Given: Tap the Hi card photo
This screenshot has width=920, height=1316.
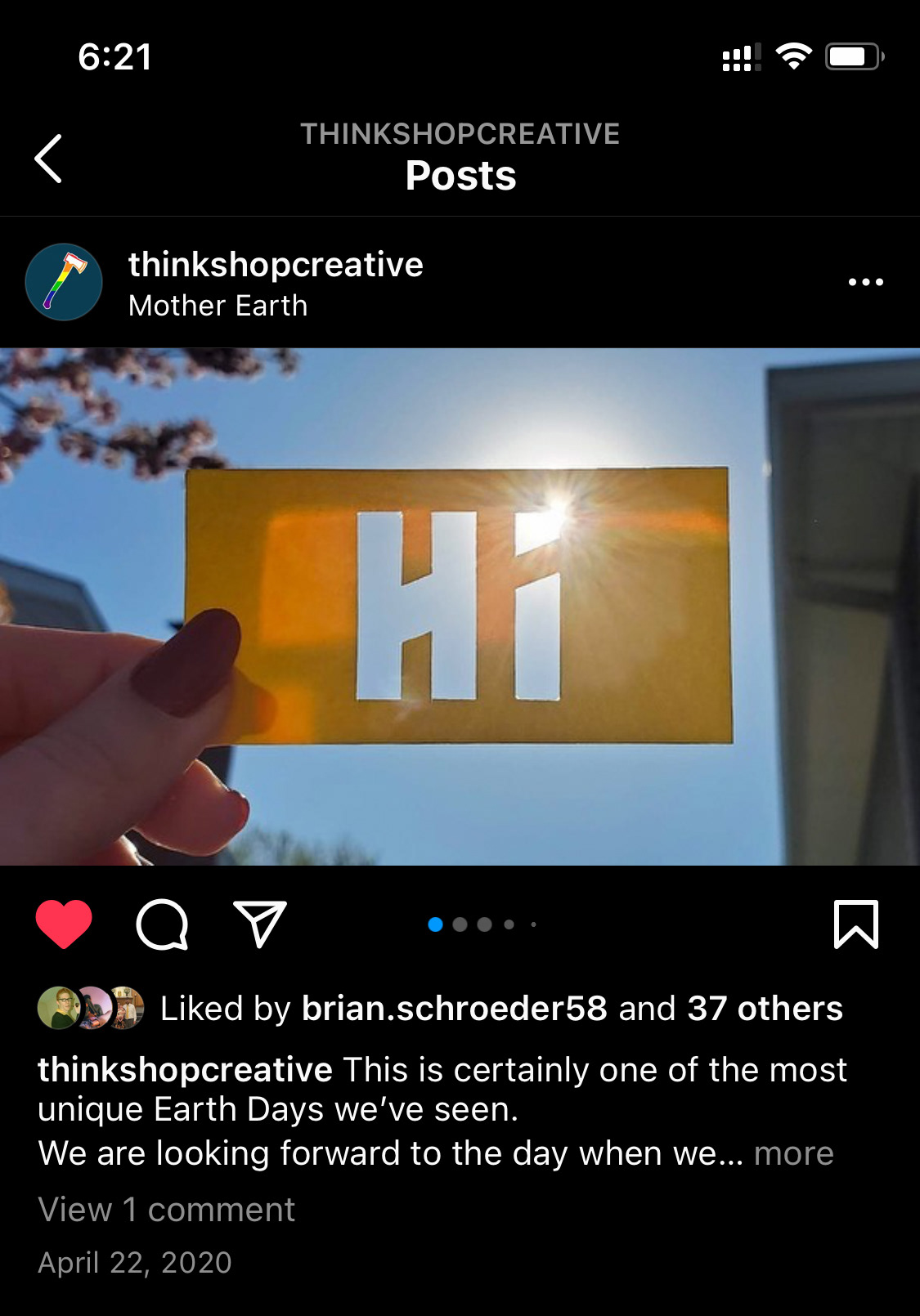Looking at the screenshot, I should (460, 607).
